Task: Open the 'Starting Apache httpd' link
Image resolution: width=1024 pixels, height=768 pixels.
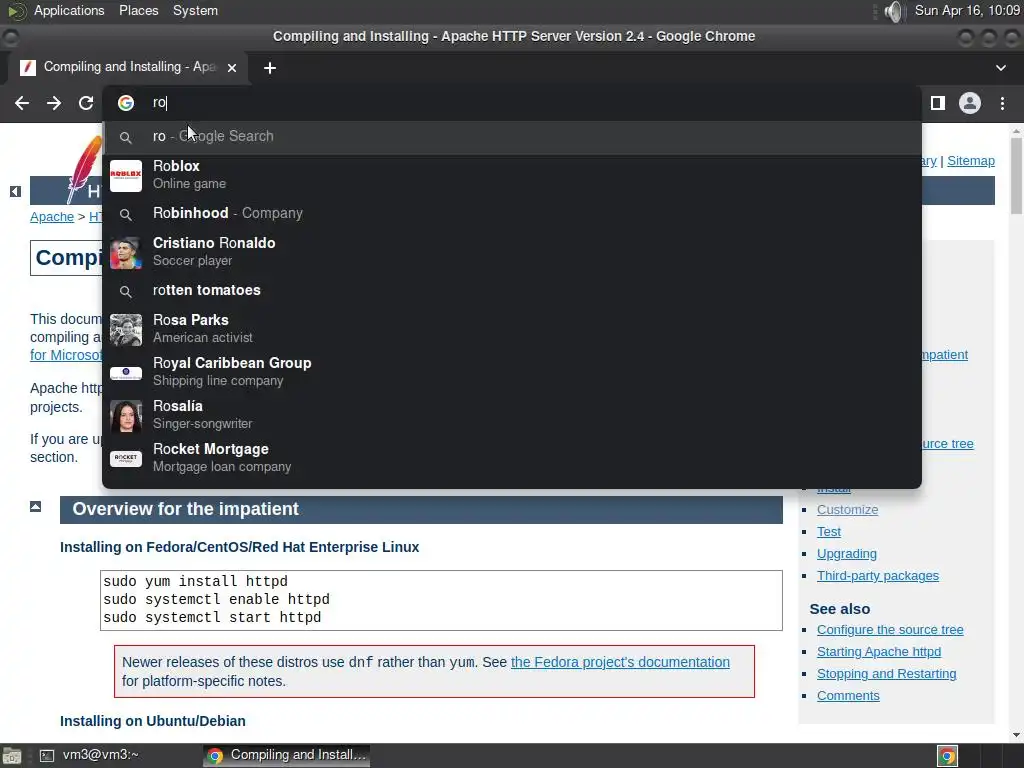Action: coord(879,652)
